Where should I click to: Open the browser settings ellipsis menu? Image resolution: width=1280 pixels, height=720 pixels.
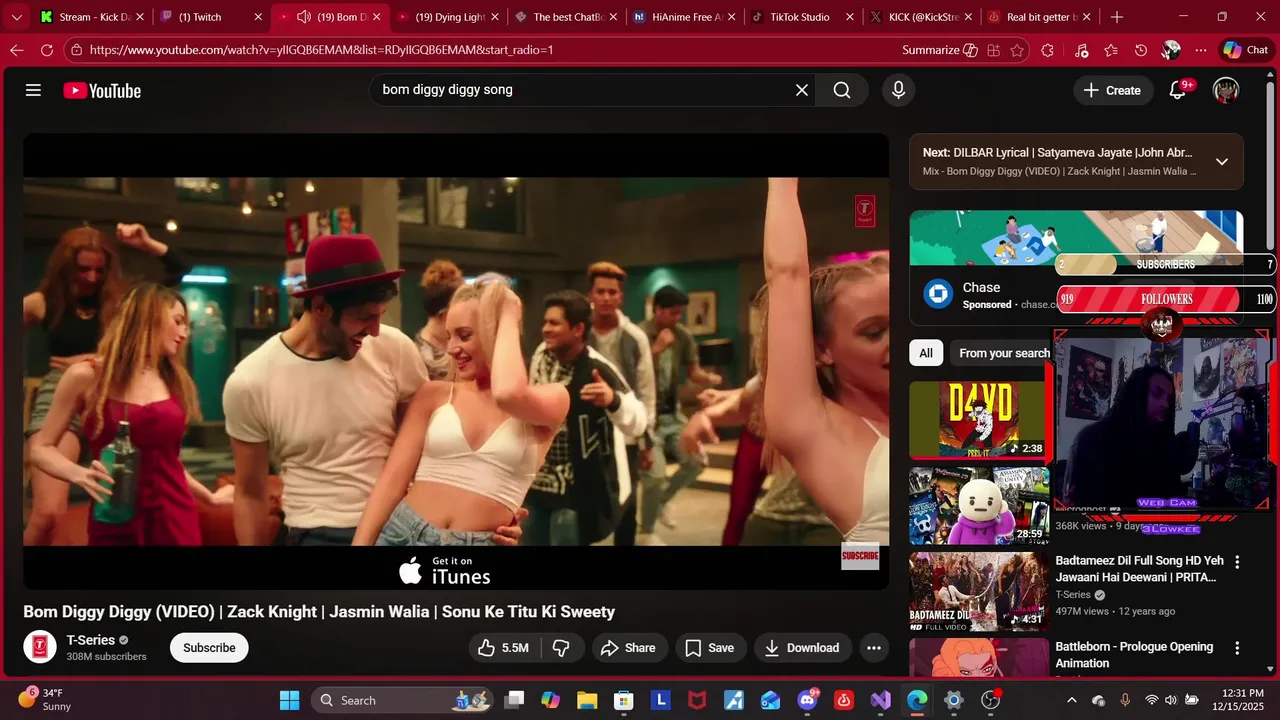[x=1201, y=50]
